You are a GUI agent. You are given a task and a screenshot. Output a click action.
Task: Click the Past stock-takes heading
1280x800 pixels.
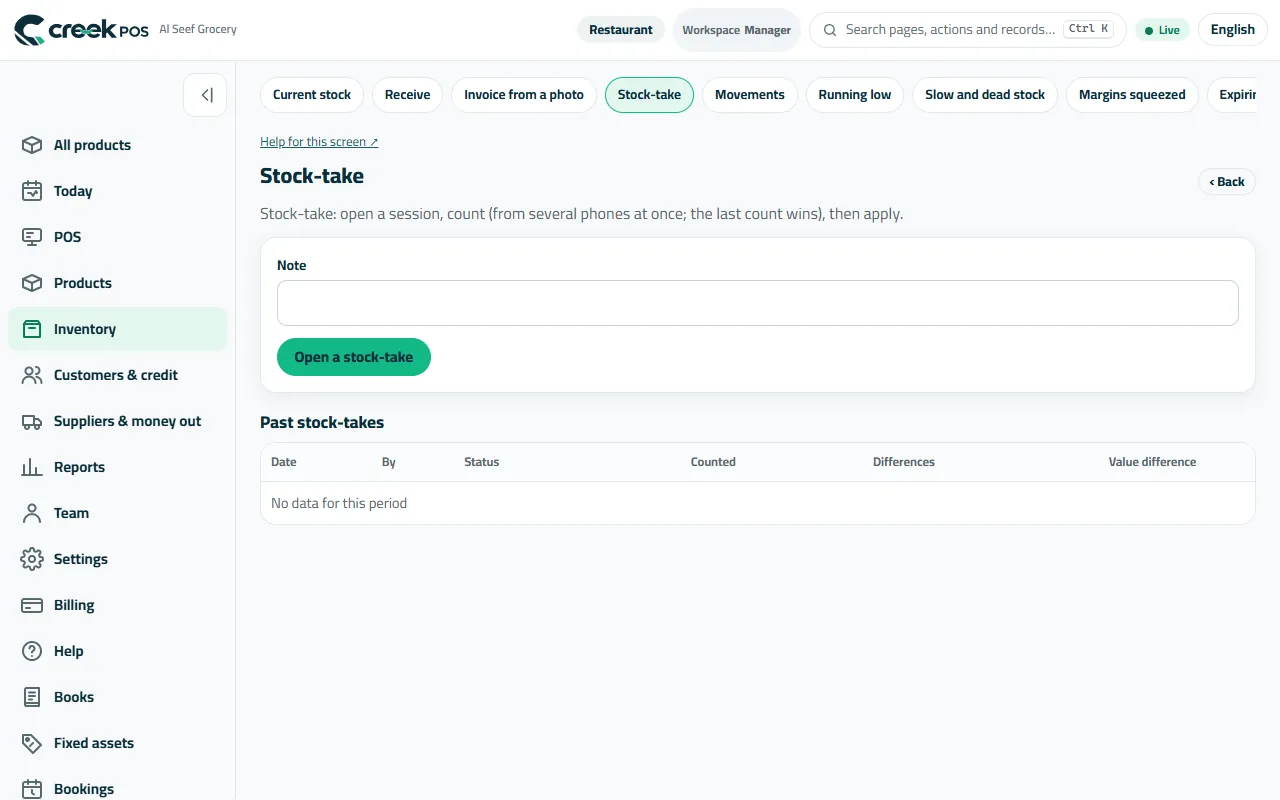[x=322, y=422]
